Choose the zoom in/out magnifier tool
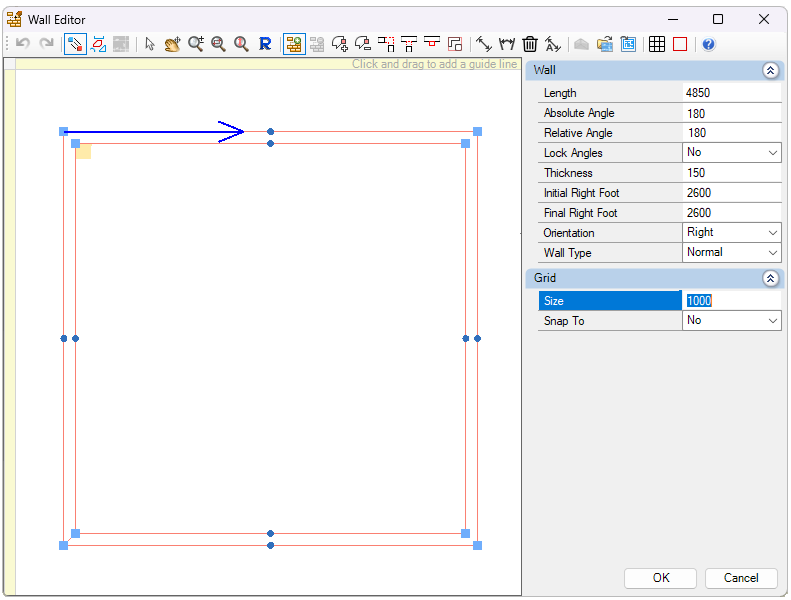 click(x=196, y=44)
